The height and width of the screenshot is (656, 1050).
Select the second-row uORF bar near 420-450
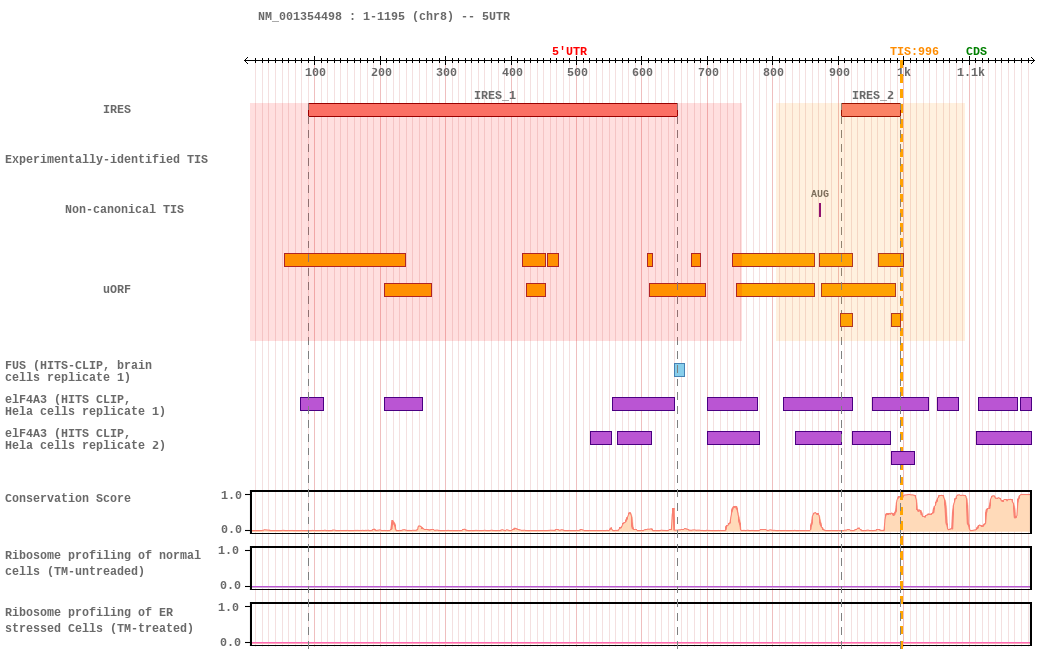536,290
